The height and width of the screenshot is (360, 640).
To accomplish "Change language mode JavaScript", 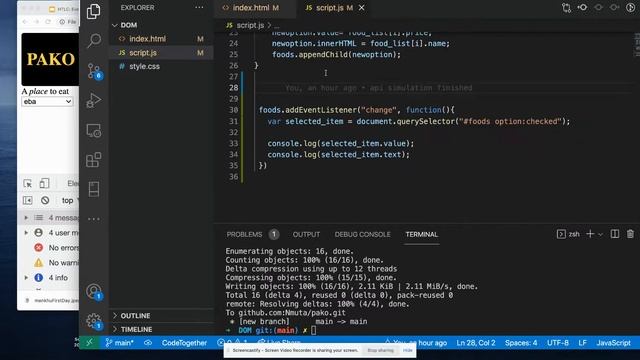I will pyautogui.click(x=613, y=343).
